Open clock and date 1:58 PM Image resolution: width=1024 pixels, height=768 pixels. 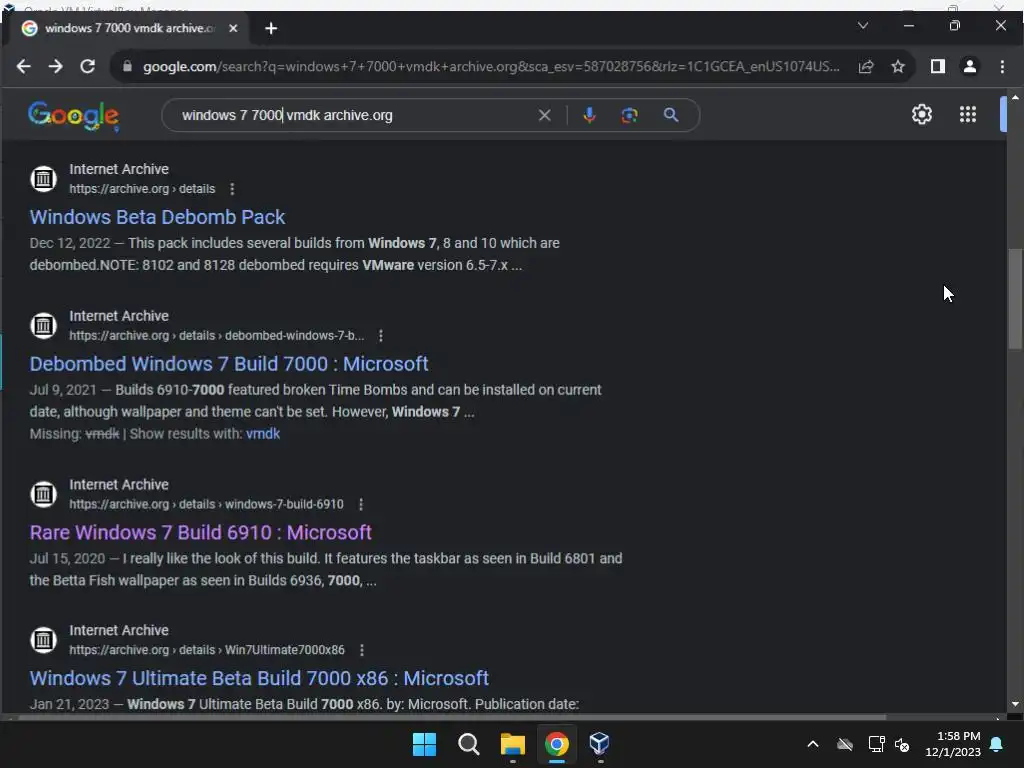[x=953, y=744]
